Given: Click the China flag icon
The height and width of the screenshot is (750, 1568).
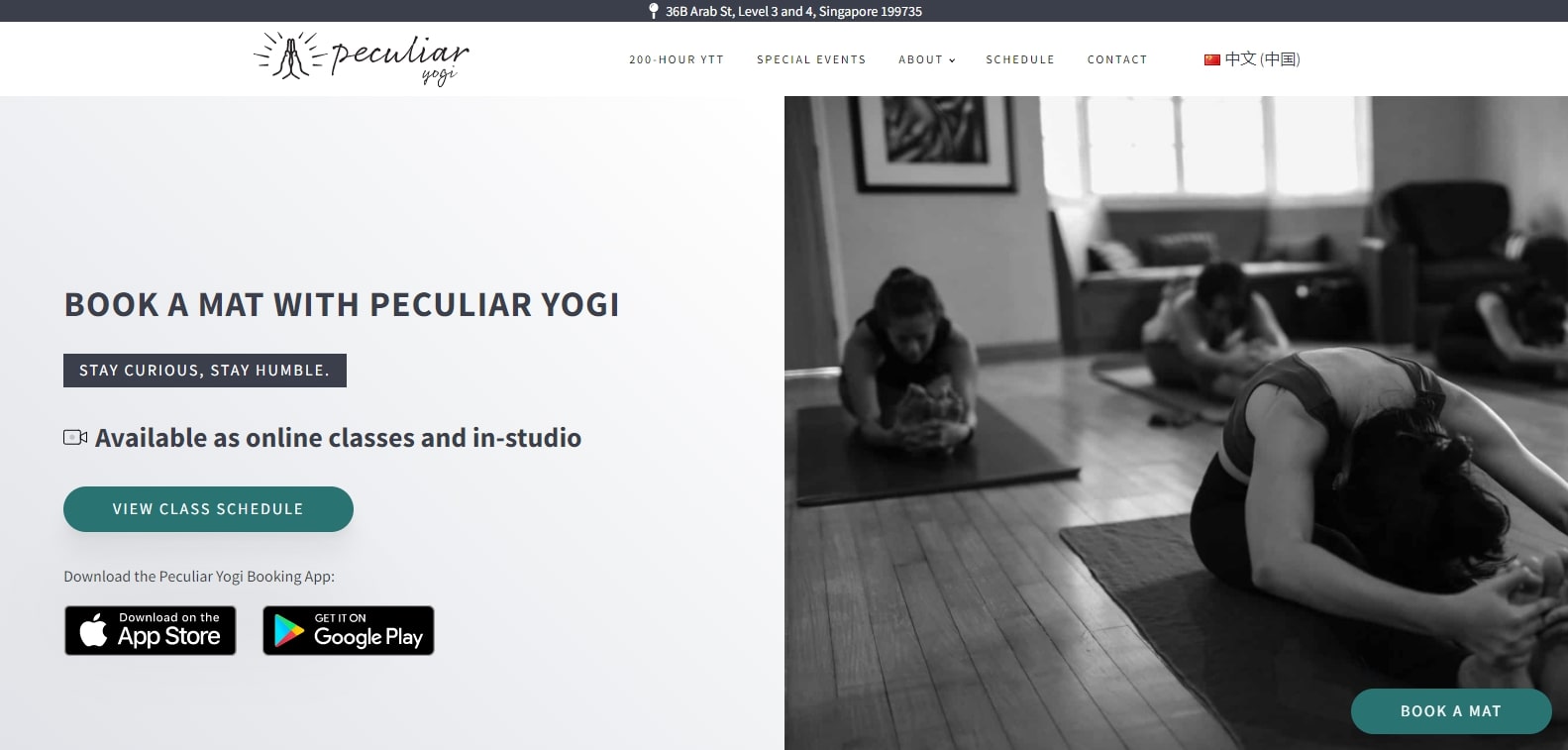Looking at the screenshot, I should click(x=1211, y=59).
